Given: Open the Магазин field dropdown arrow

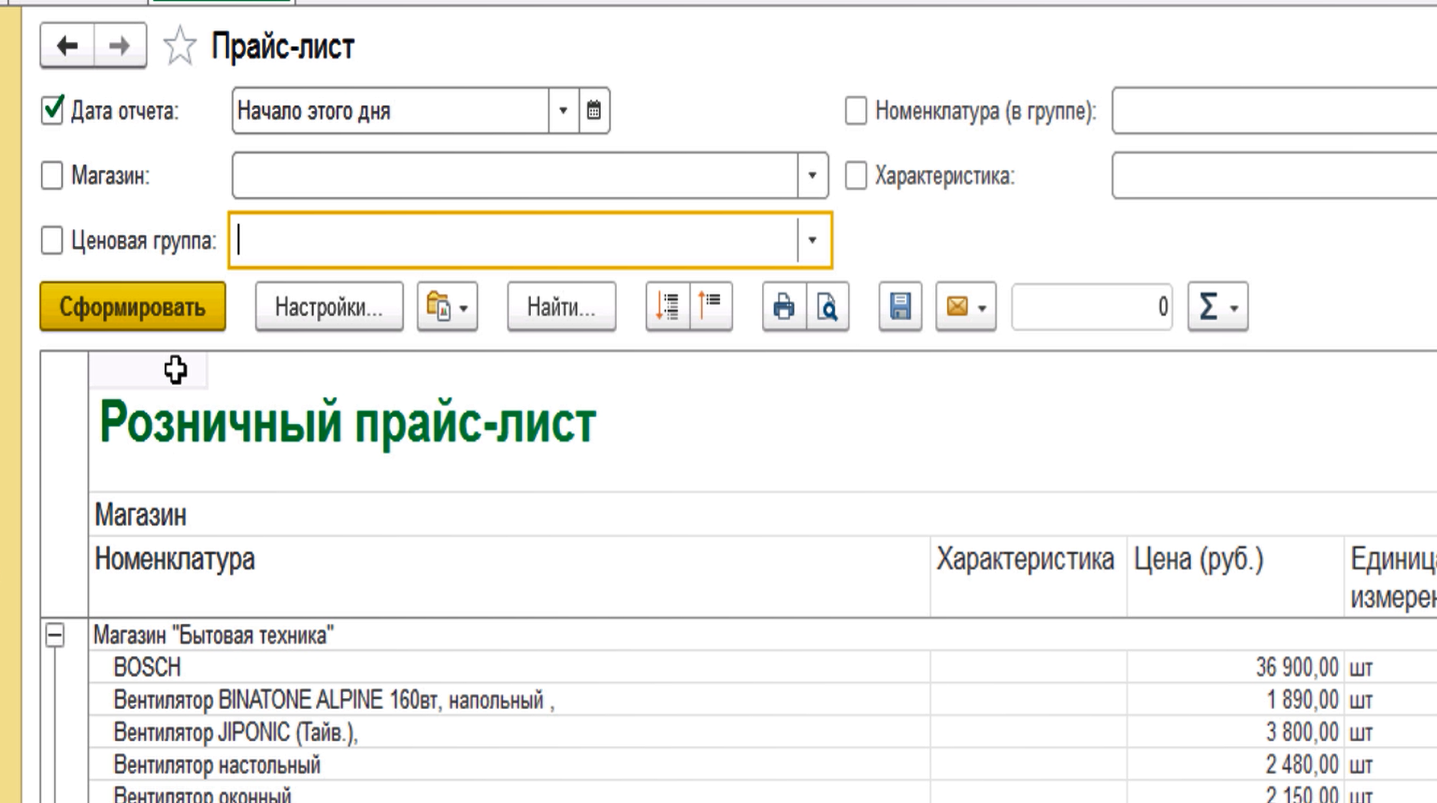Looking at the screenshot, I should pos(812,176).
